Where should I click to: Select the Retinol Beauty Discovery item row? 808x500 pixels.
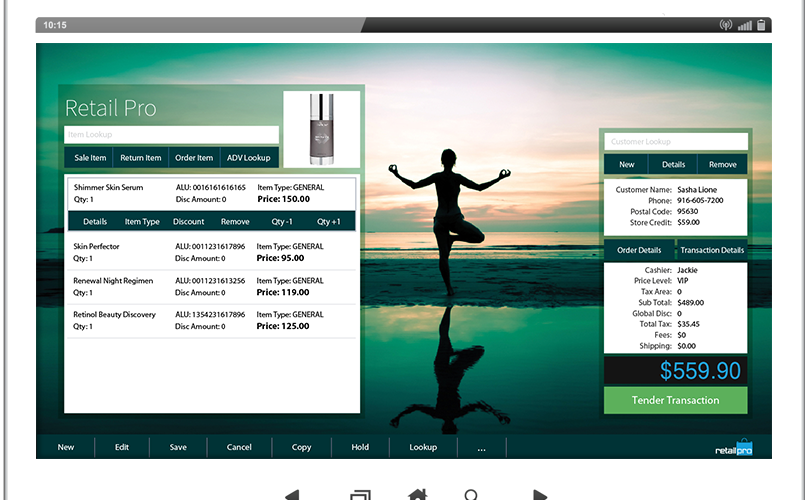pos(211,321)
